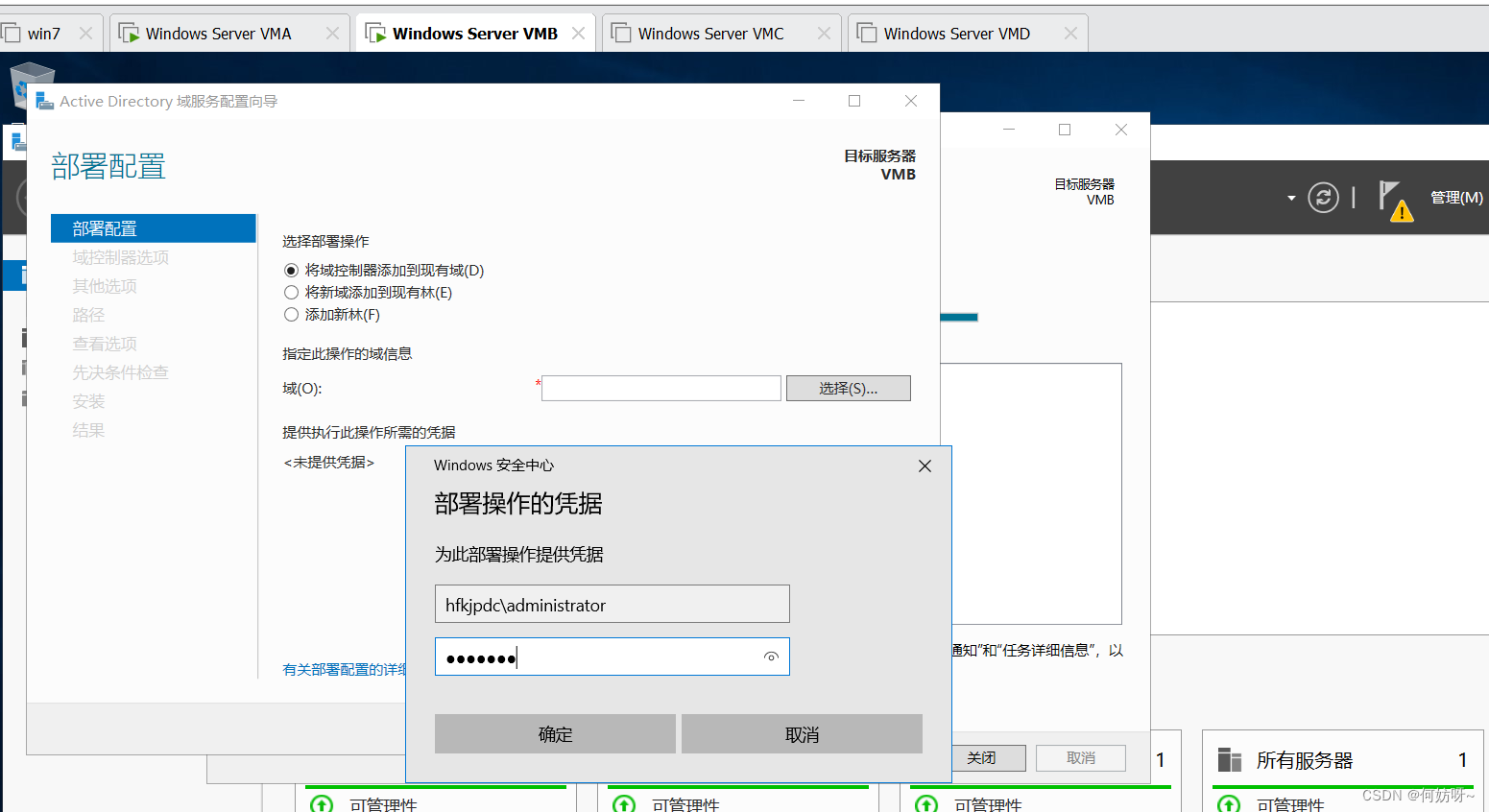Go to 安装 wizard step
Screen dimensions: 1489x812
[x=88, y=401]
